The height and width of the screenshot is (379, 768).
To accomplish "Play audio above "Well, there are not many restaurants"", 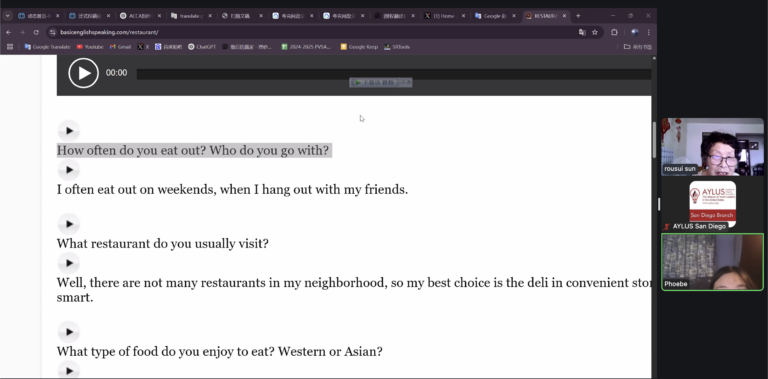I will click(x=69, y=263).
